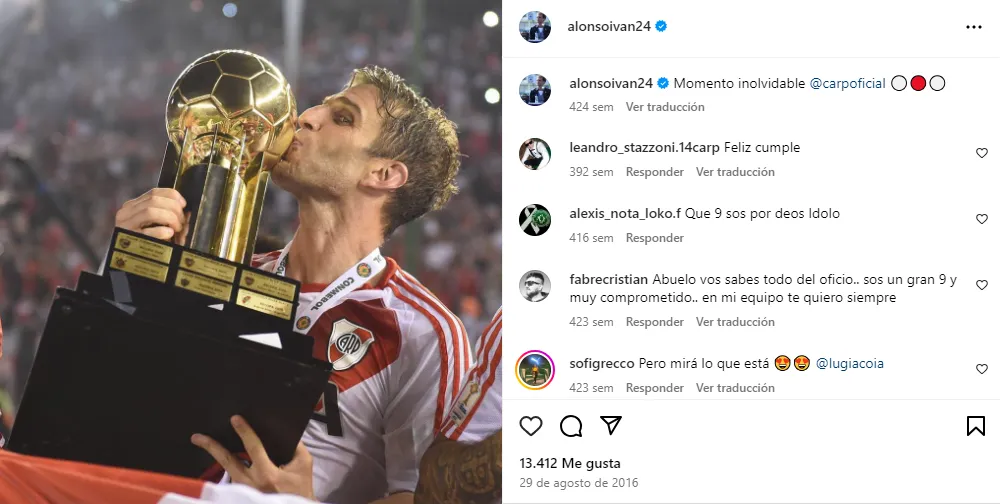Like the post with the heart icon
This screenshot has height=504, width=1000.
coord(531,426)
